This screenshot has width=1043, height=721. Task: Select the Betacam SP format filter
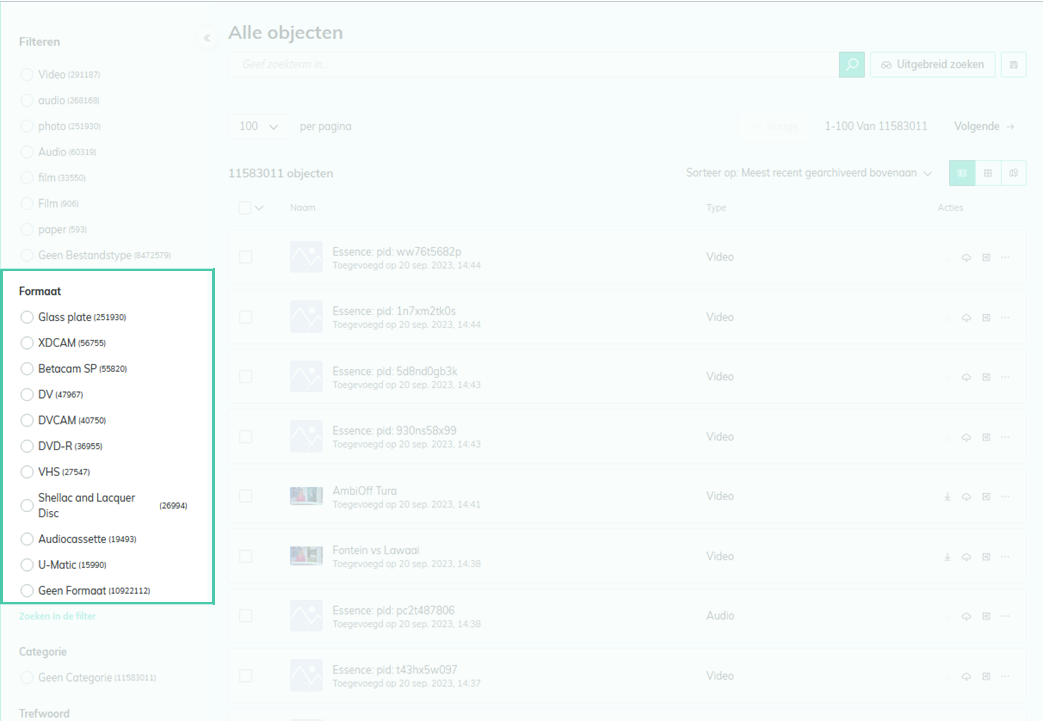(x=27, y=368)
